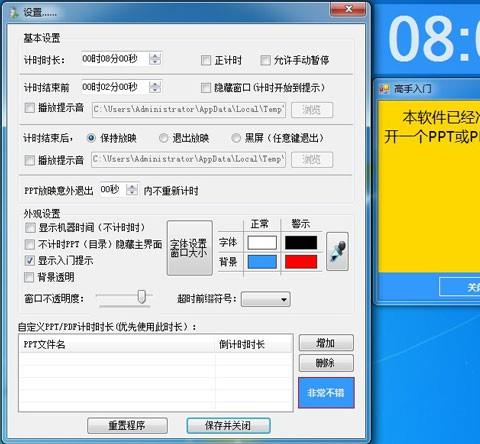
Task: Click the 计时时长 spinner arrows
Action: tap(155, 59)
